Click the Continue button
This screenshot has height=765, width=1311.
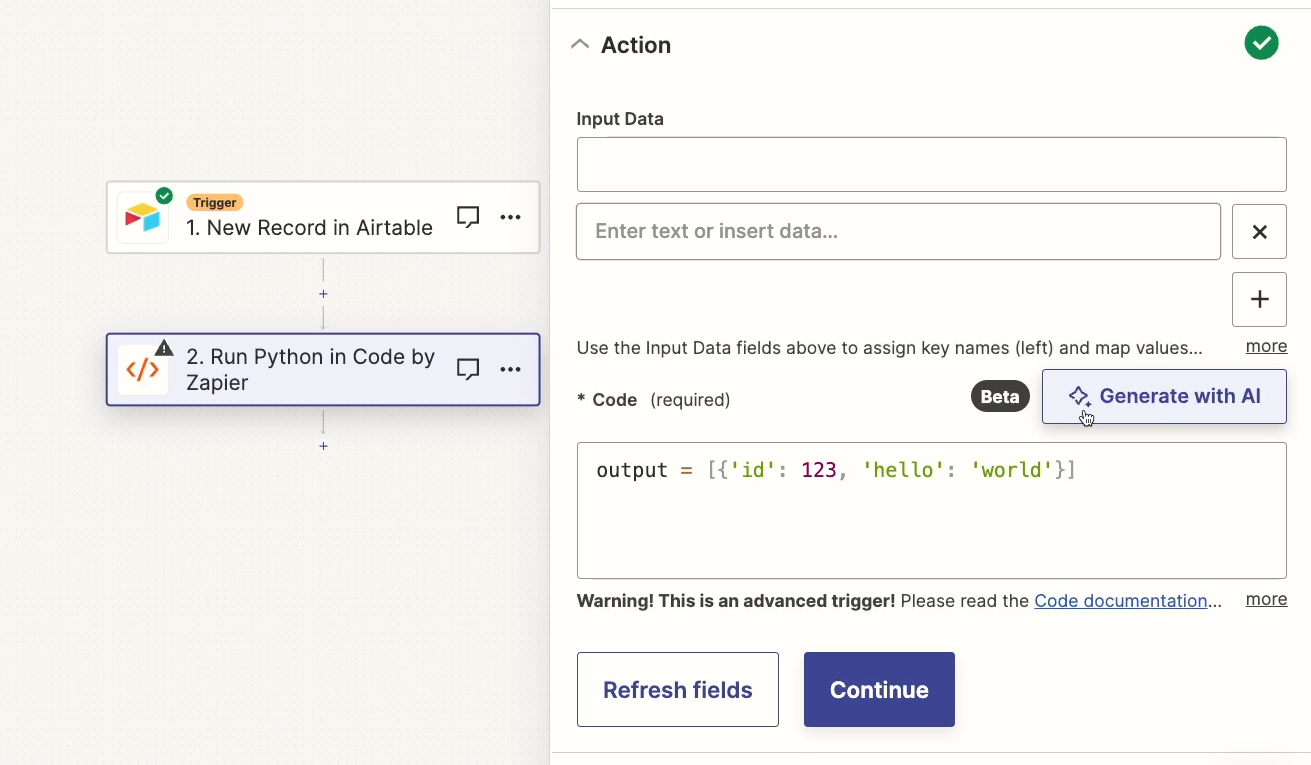tap(879, 689)
